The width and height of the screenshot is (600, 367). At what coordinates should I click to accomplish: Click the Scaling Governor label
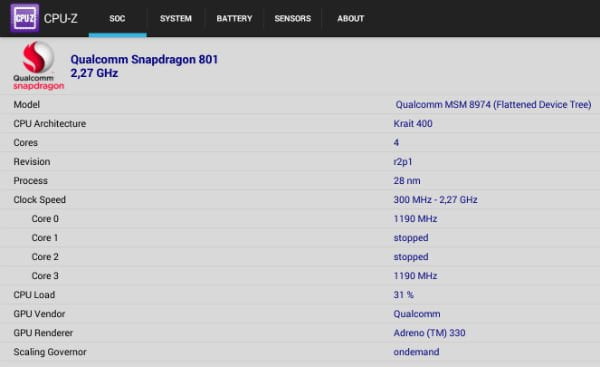(50, 352)
